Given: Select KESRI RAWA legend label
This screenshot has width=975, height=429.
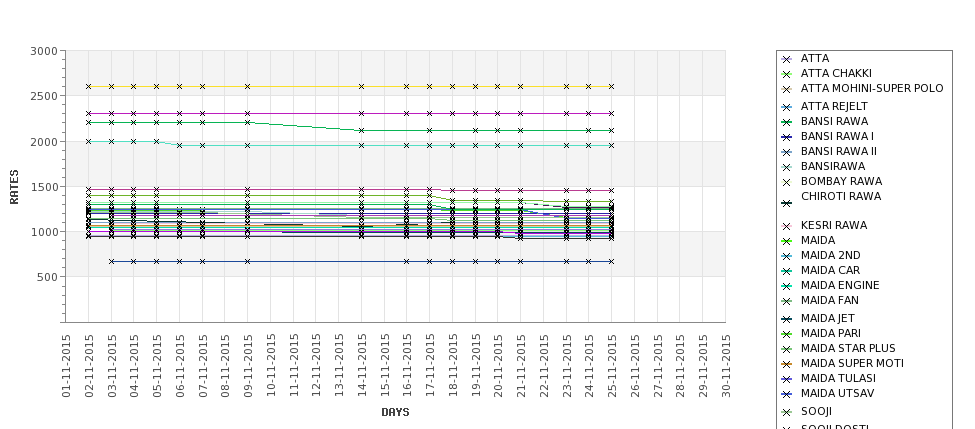Looking at the screenshot, I should click(x=834, y=225).
